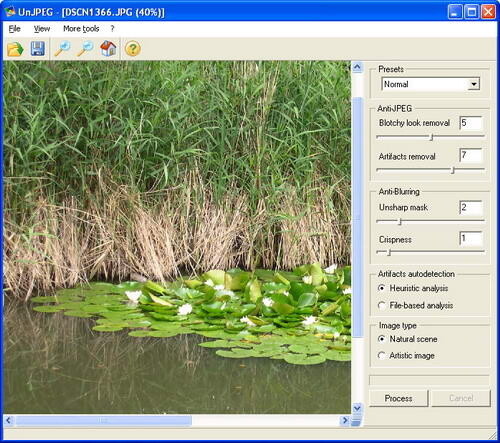Click the save floppy disk icon

point(38,49)
